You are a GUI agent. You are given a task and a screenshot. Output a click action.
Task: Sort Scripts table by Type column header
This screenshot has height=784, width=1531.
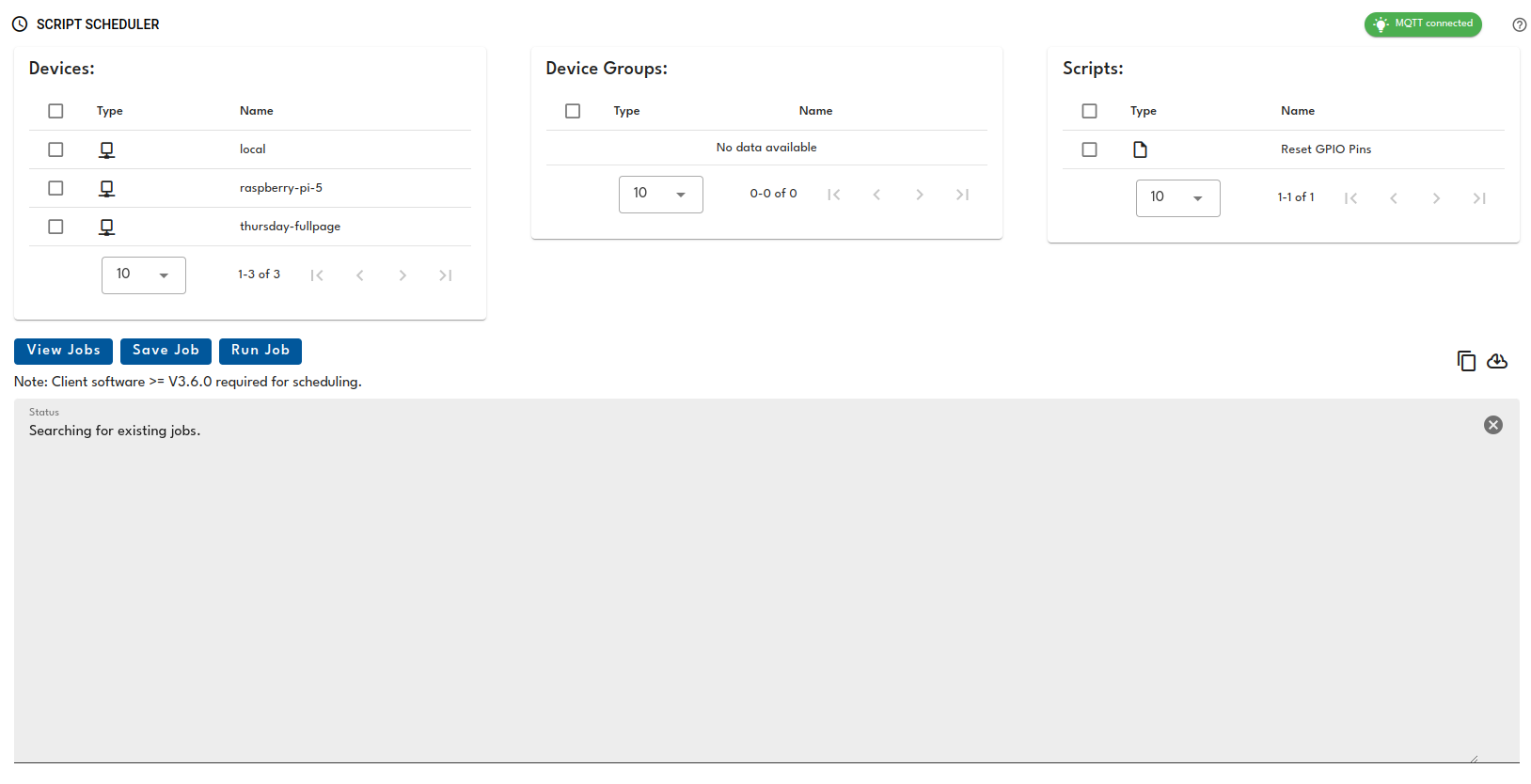tap(1143, 111)
